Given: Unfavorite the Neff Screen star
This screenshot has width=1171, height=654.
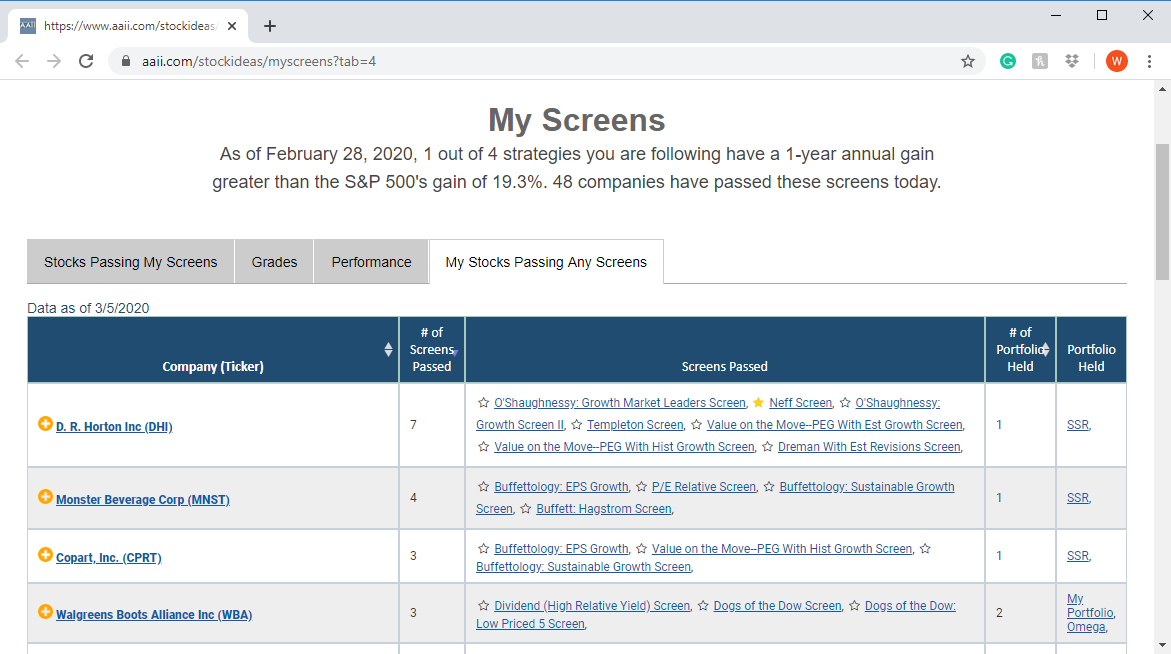Looking at the screenshot, I should tap(759, 403).
